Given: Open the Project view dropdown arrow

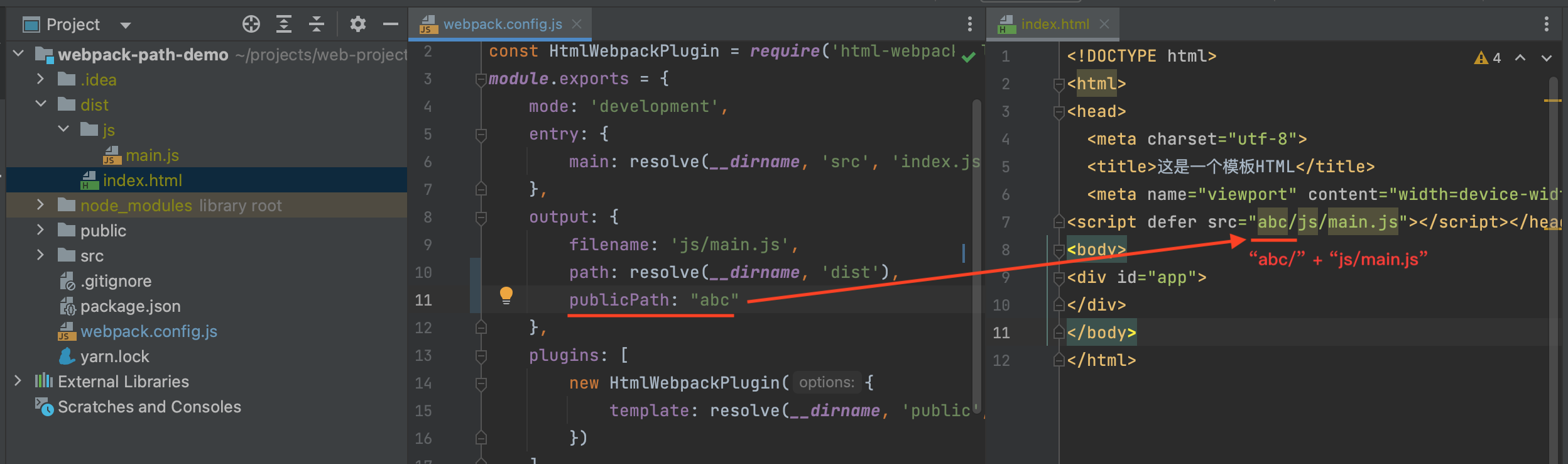Looking at the screenshot, I should click(126, 25).
